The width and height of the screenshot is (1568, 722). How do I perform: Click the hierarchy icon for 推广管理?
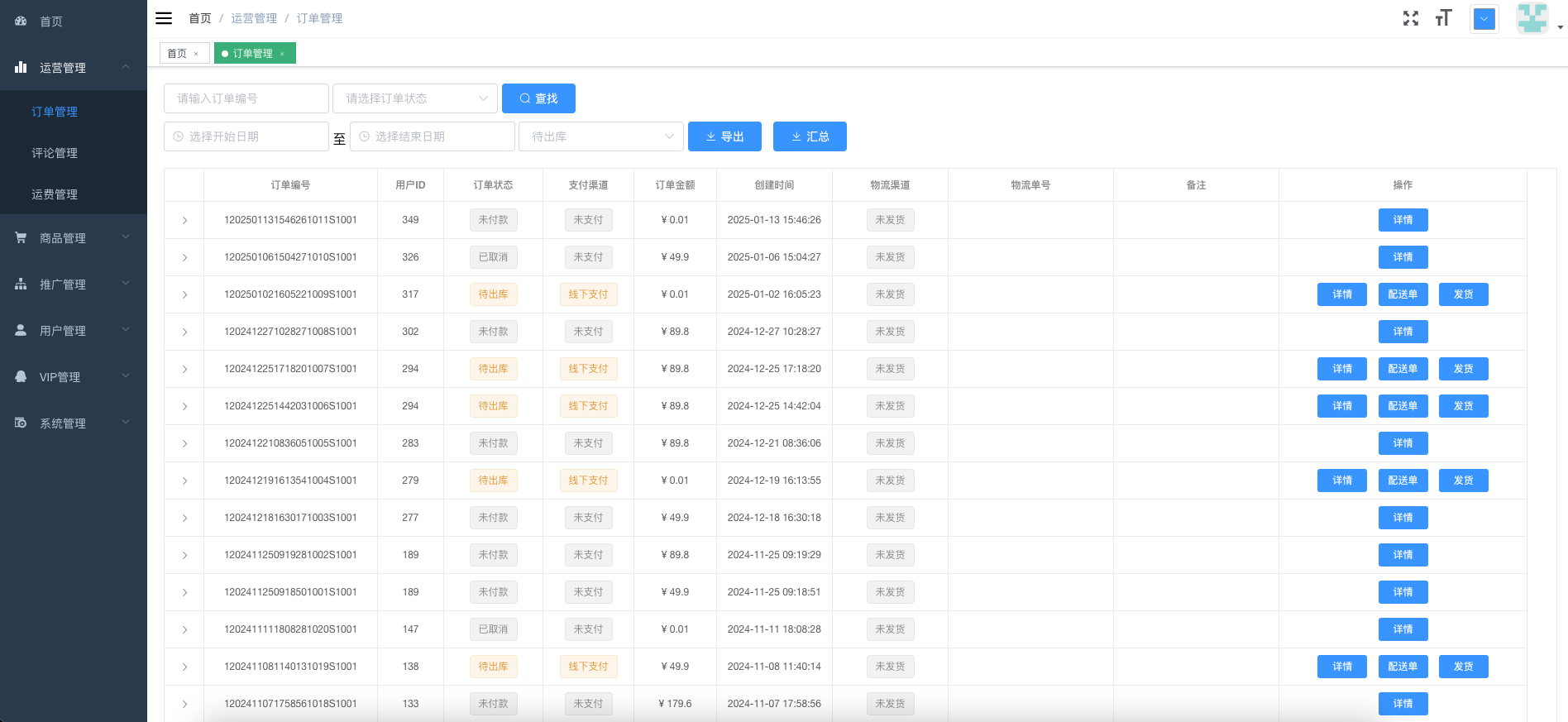coord(21,284)
